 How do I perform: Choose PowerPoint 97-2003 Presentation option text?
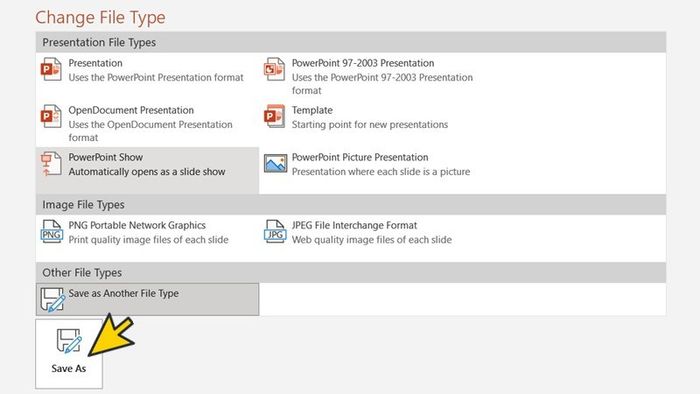click(363, 63)
